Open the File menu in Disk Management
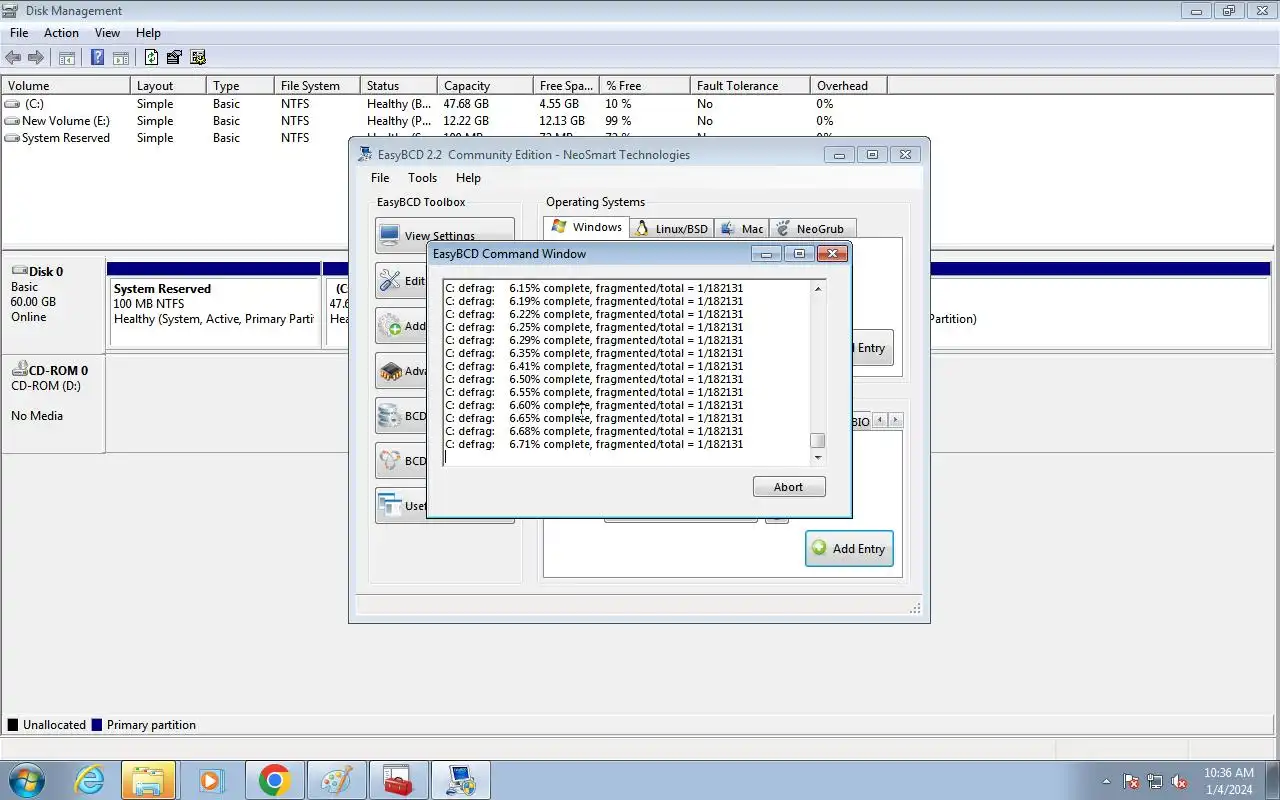The height and width of the screenshot is (800, 1280). (19, 33)
